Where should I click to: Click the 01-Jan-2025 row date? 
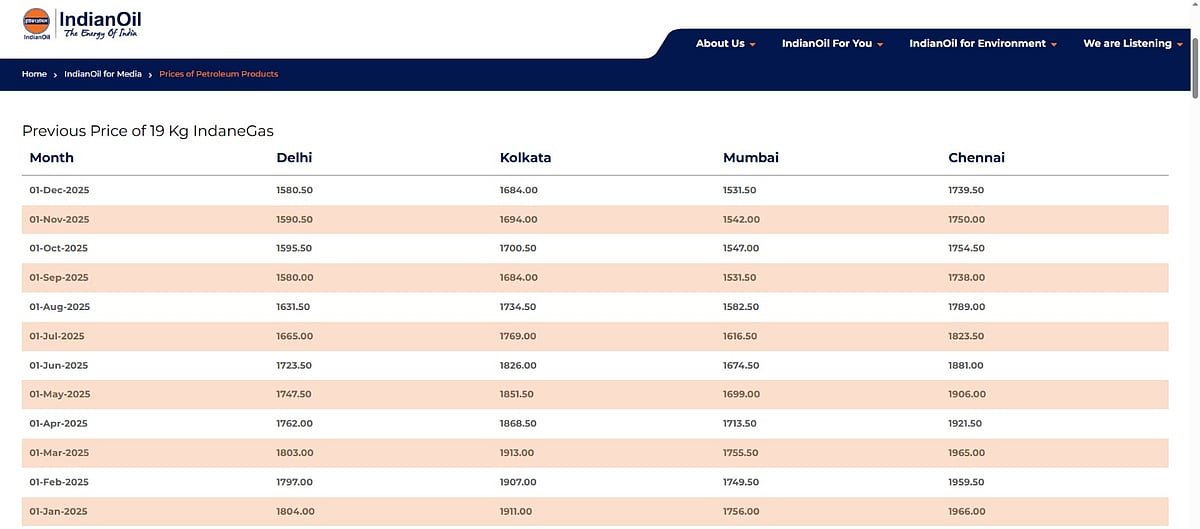(59, 511)
